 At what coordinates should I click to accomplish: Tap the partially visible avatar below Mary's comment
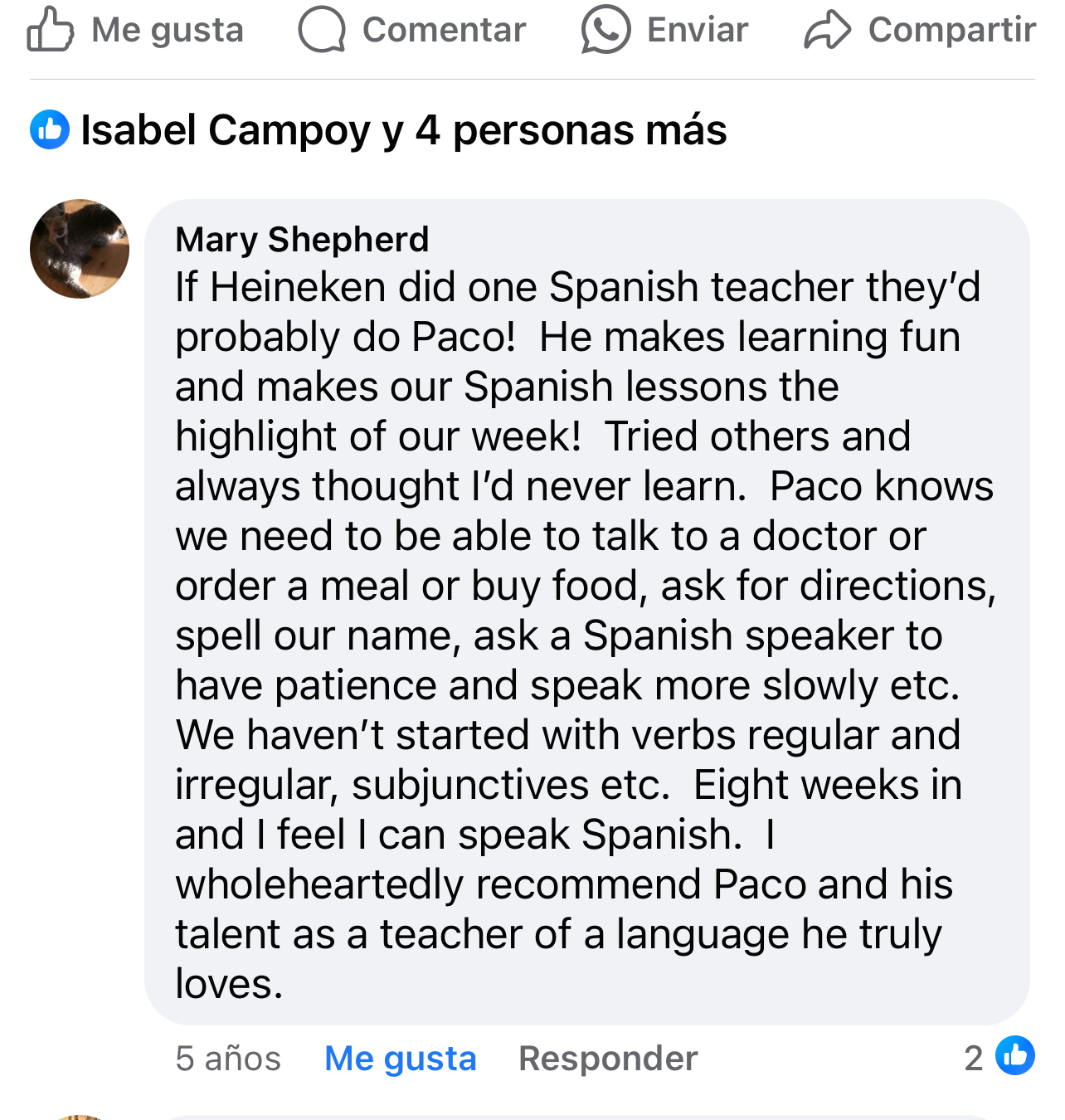click(x=80, y=1117)
